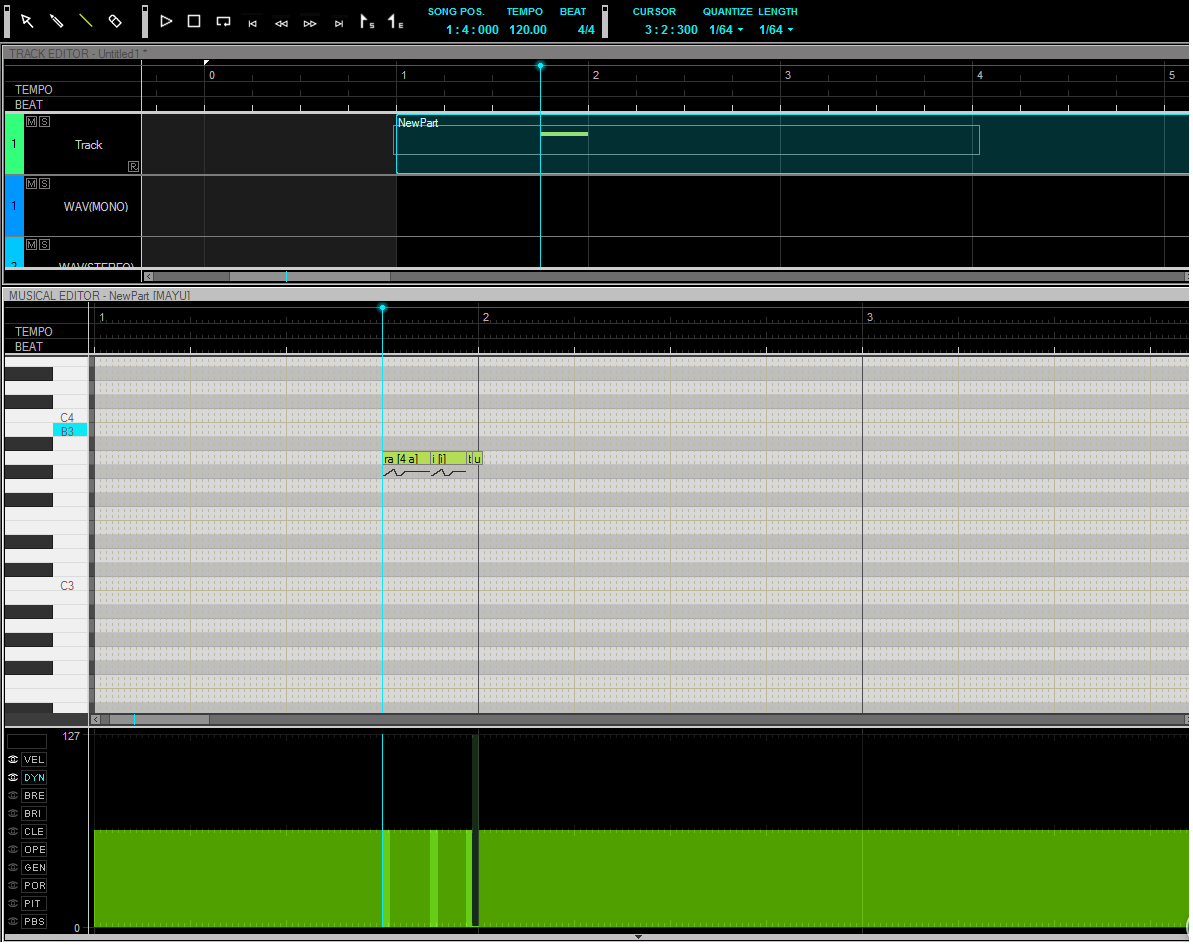Toggle visibility eye for BRE parameter

point(13,796)
